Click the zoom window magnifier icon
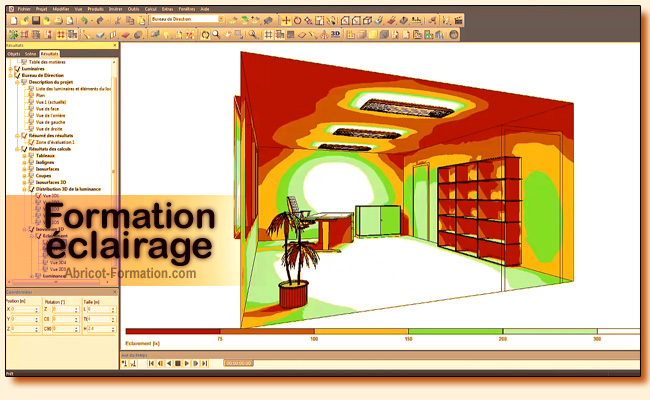This screenshot has width=650, height=400. [x=252, y=35]
